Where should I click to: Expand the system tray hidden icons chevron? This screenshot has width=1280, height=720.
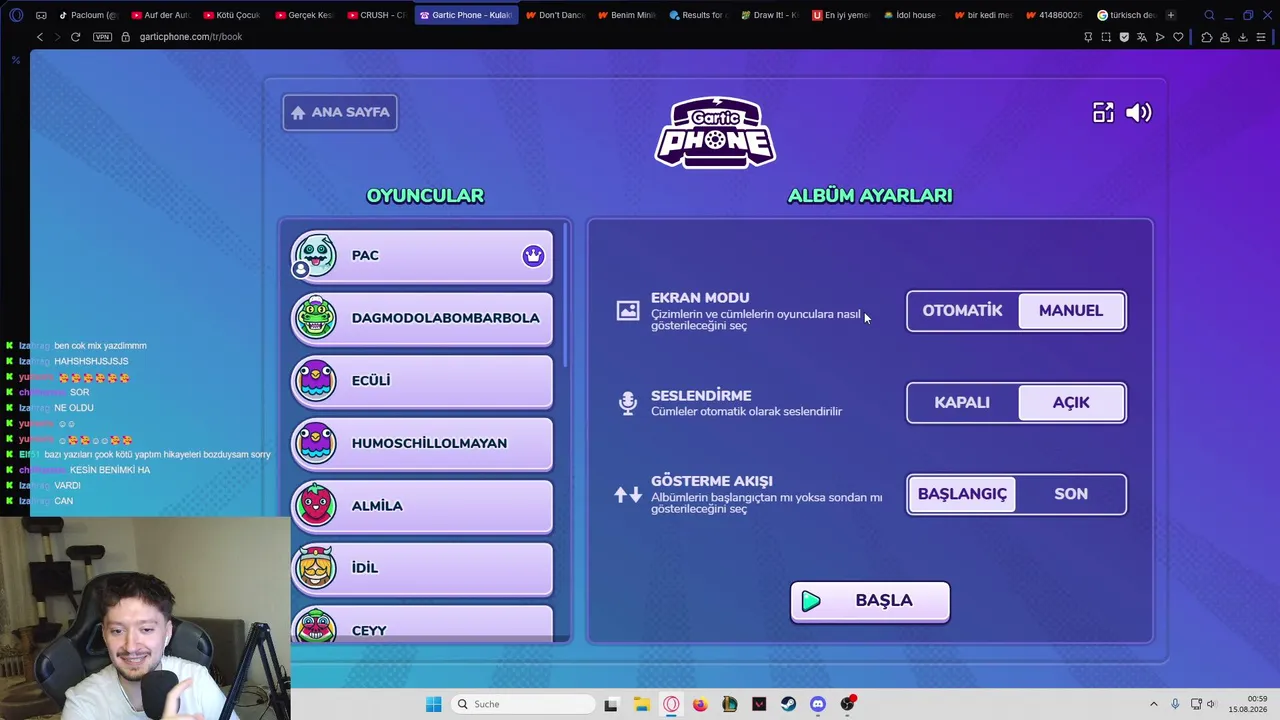pos(1153,704)
